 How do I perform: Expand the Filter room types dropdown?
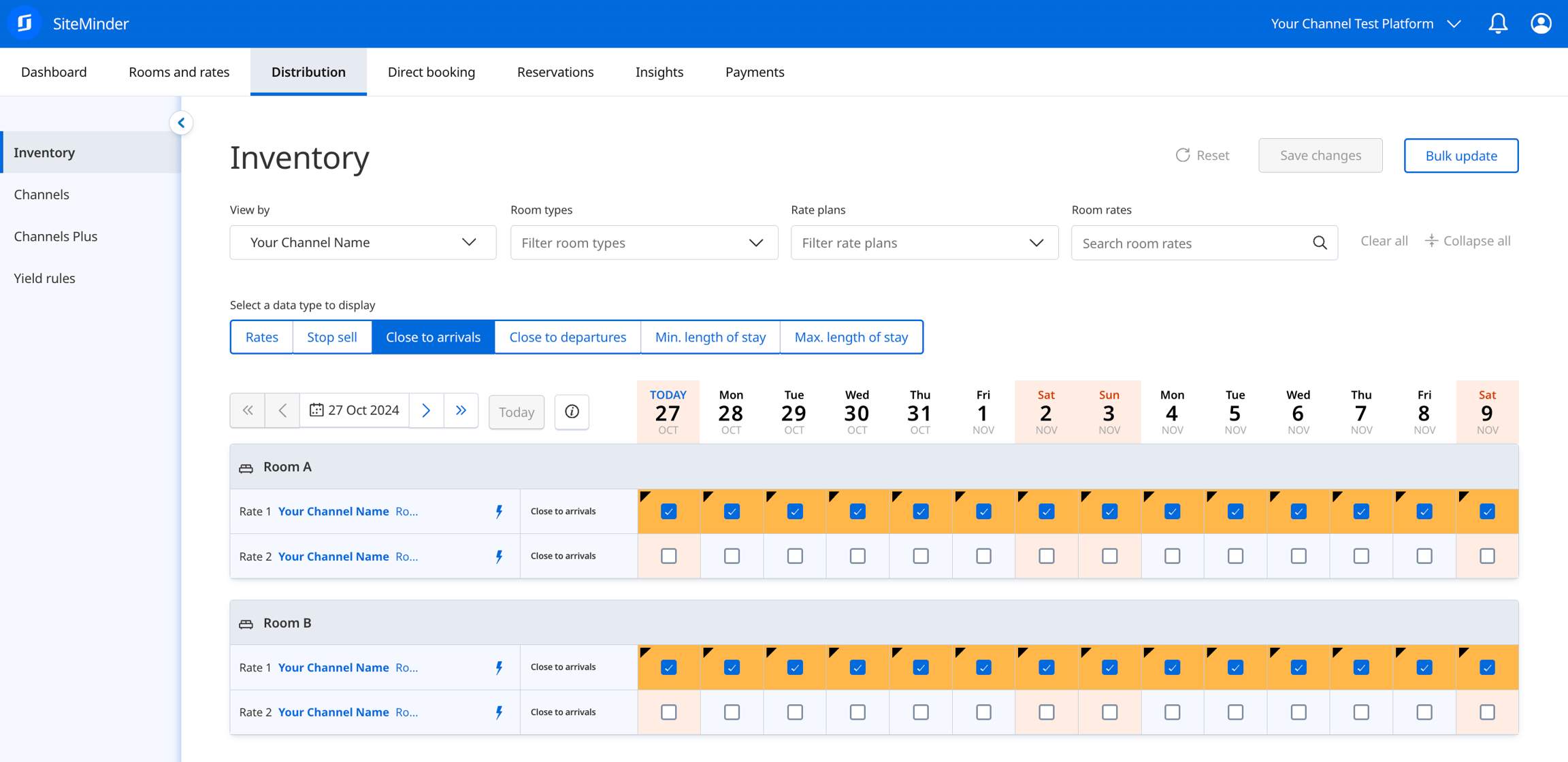[644, 242]
